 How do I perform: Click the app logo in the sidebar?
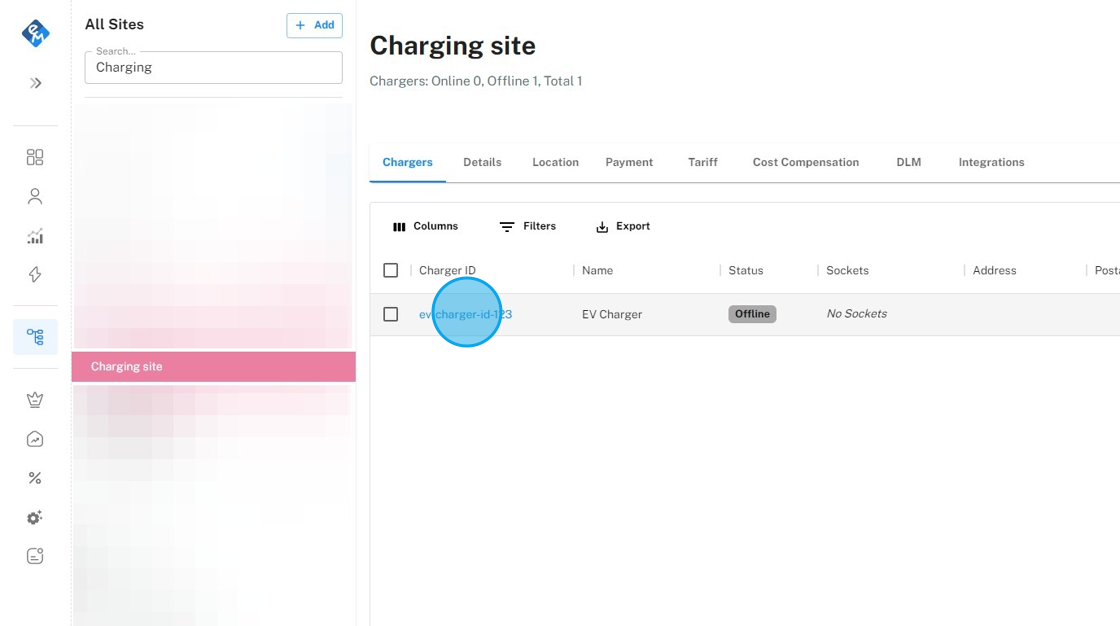[35, 33]
